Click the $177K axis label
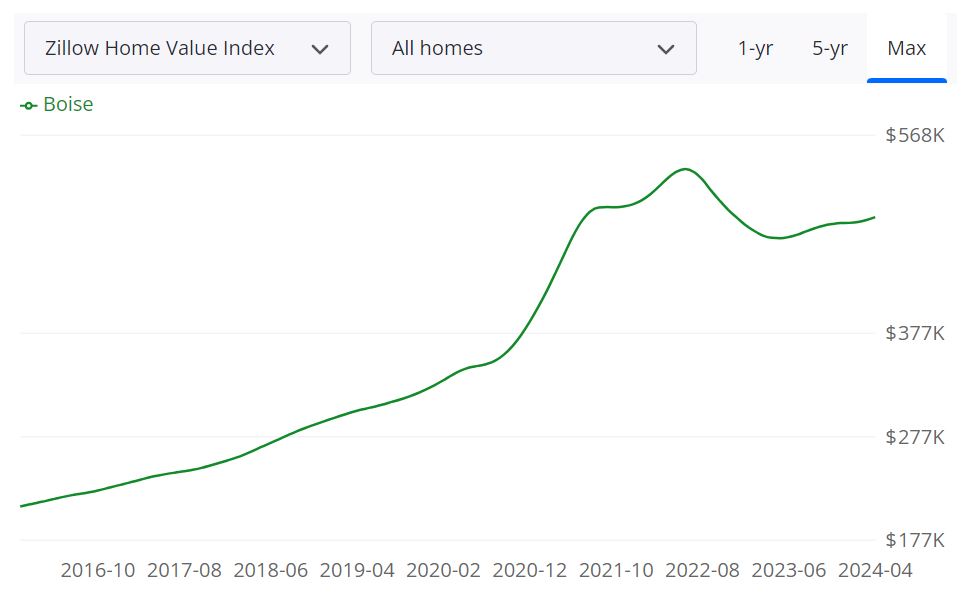 tap(915, 540)
